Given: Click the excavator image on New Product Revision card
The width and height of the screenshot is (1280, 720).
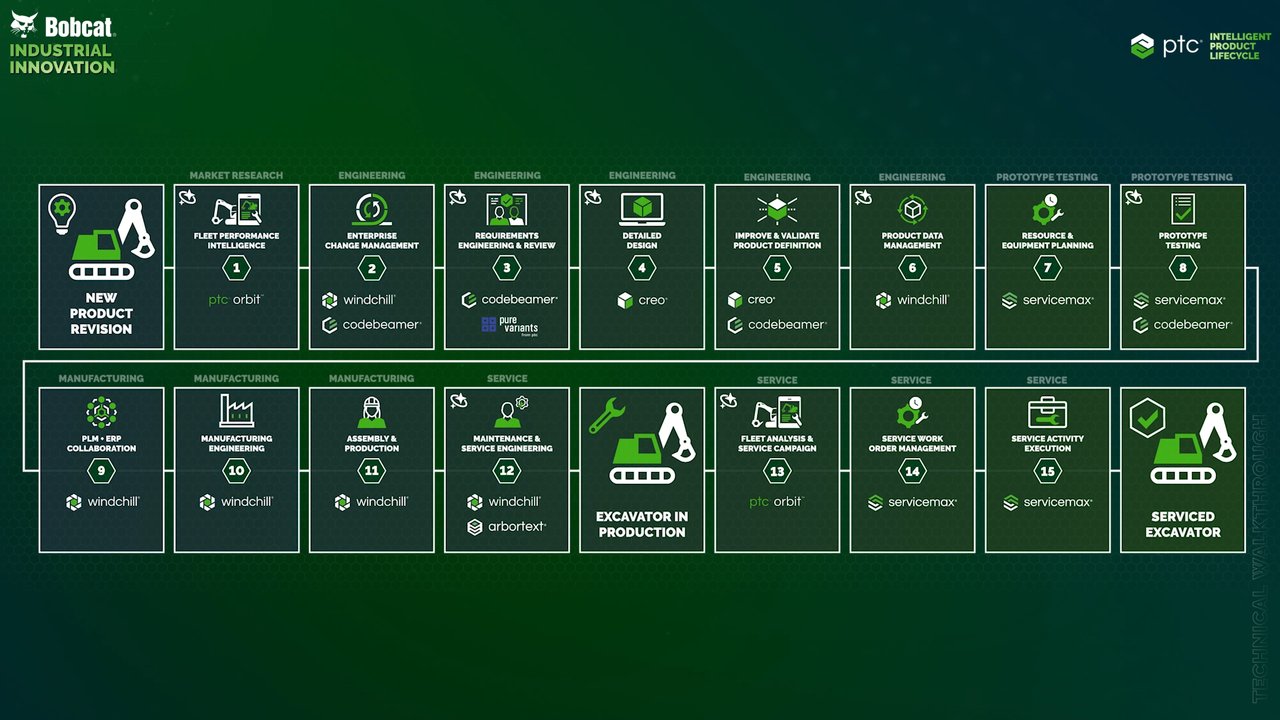Looking at the screenshot, I should [x=111, y=239].
